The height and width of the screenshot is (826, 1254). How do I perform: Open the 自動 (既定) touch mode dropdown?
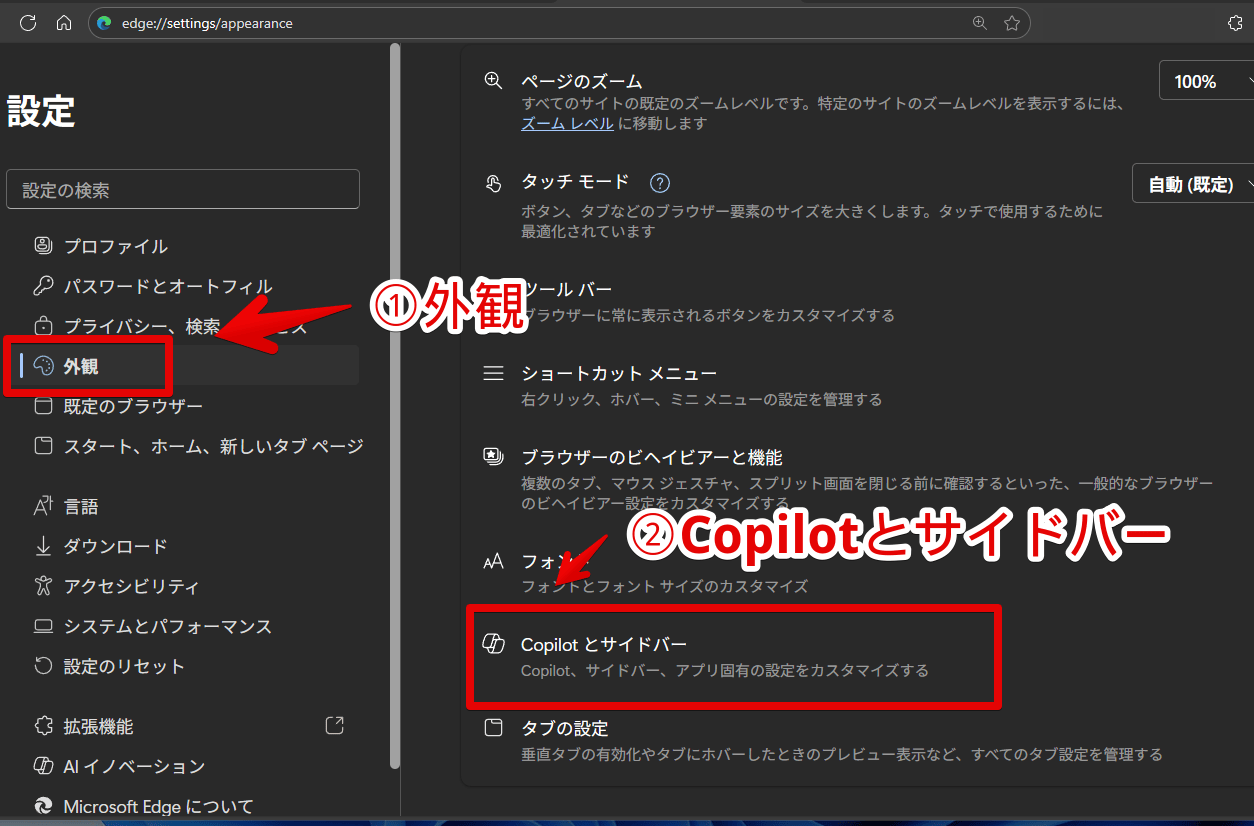[x=1193, y=184]
